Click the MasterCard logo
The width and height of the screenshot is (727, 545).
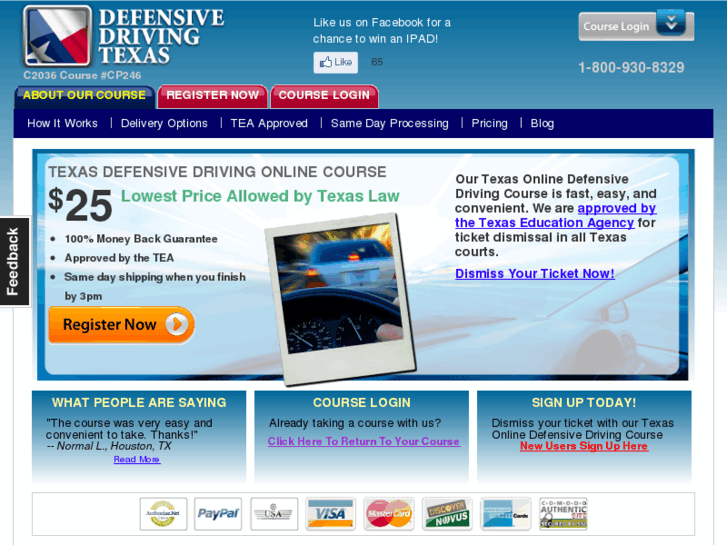[389, 513]
